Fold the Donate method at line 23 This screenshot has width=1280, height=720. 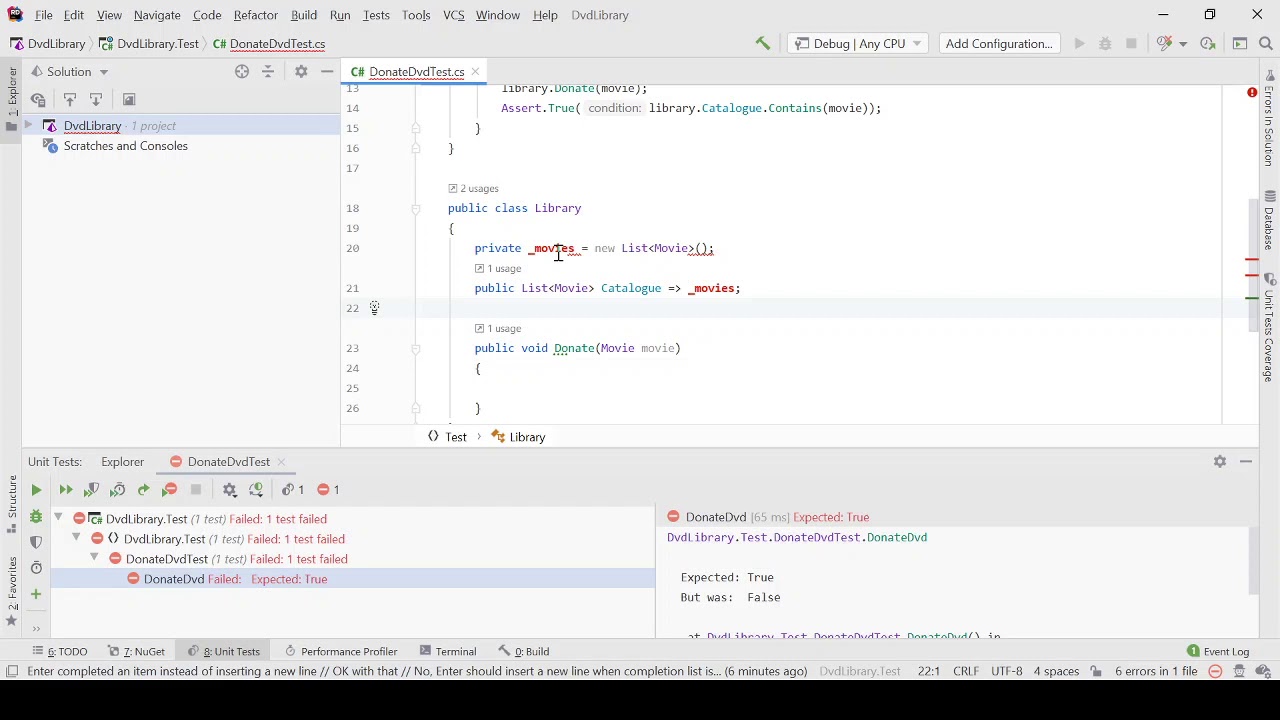pyautogui.click(x=416, y=348)
